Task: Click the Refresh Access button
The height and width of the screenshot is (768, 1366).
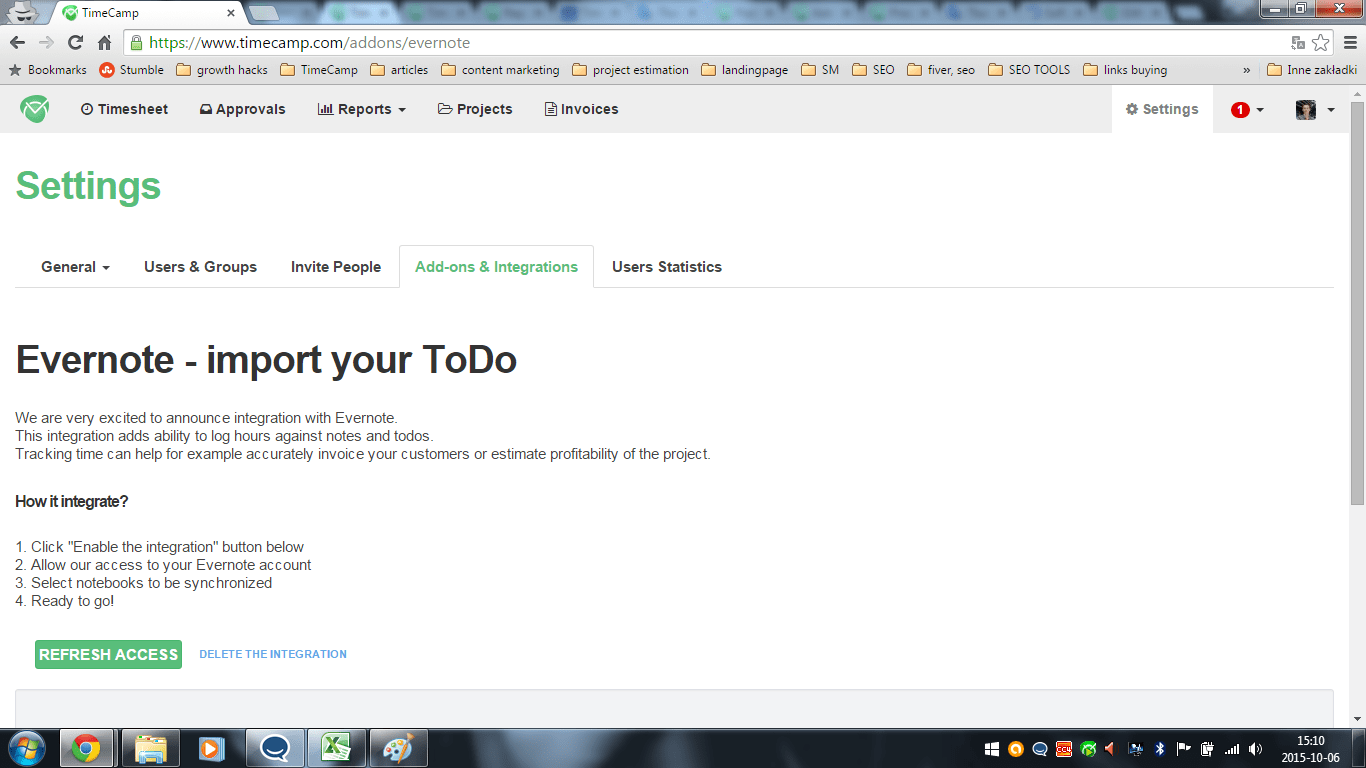Action: coord(108,654)
